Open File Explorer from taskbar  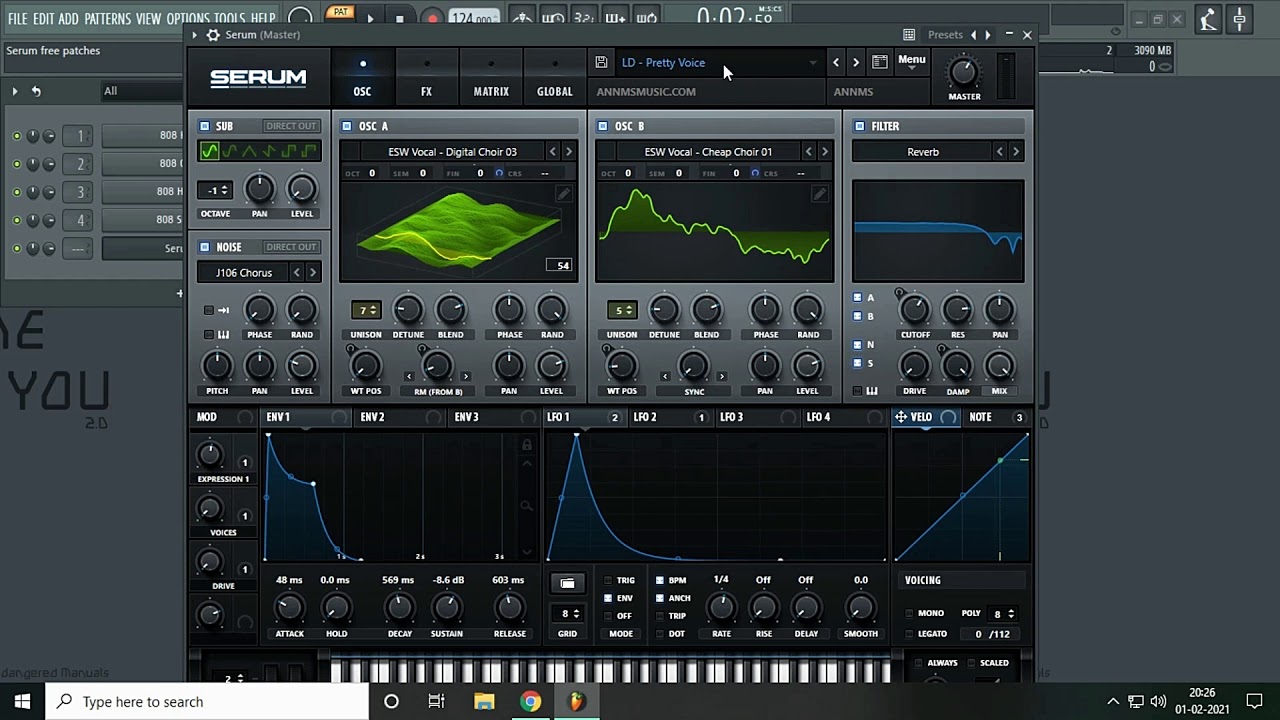click(484, 702)
